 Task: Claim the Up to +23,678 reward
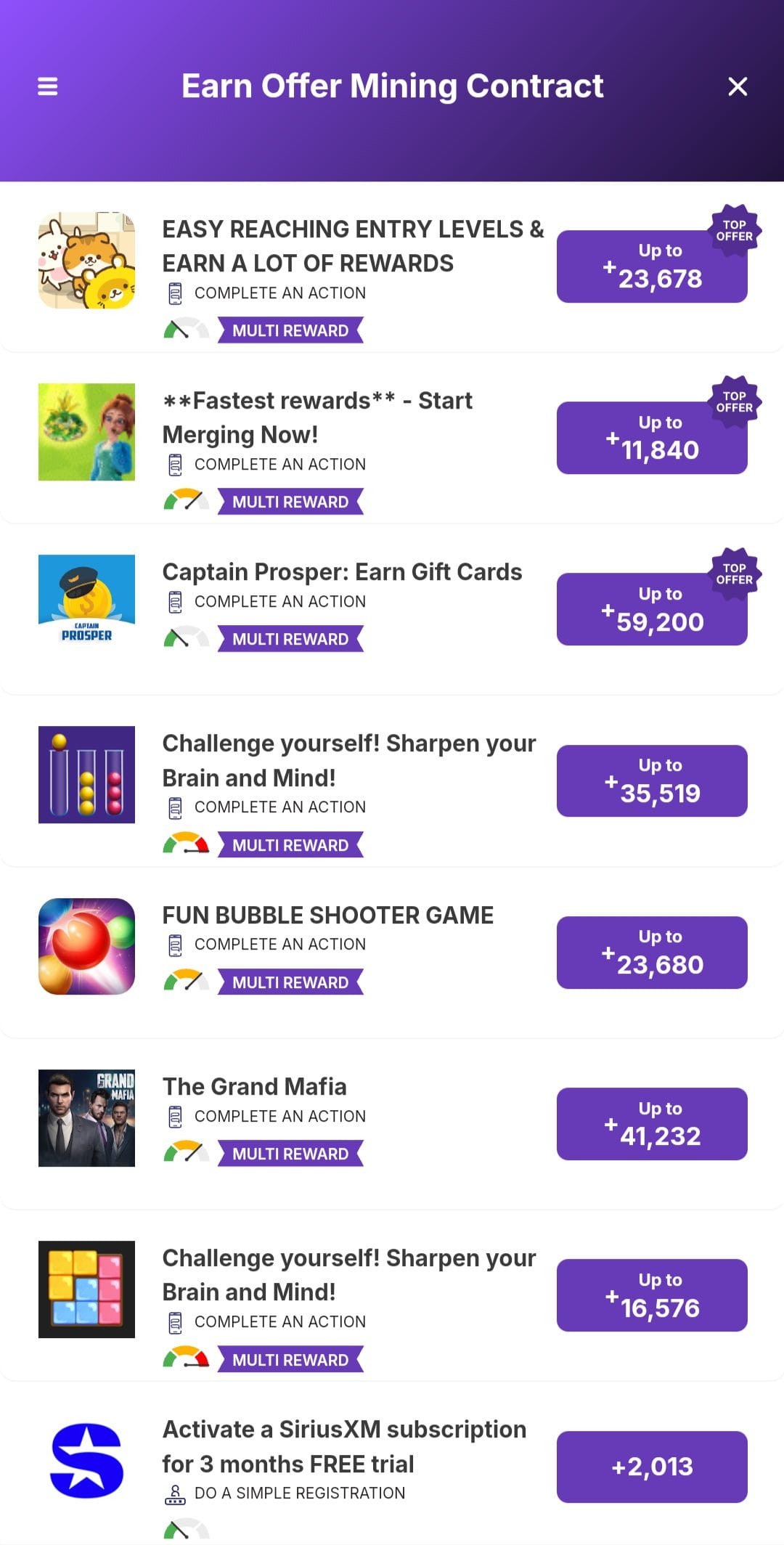652,266
